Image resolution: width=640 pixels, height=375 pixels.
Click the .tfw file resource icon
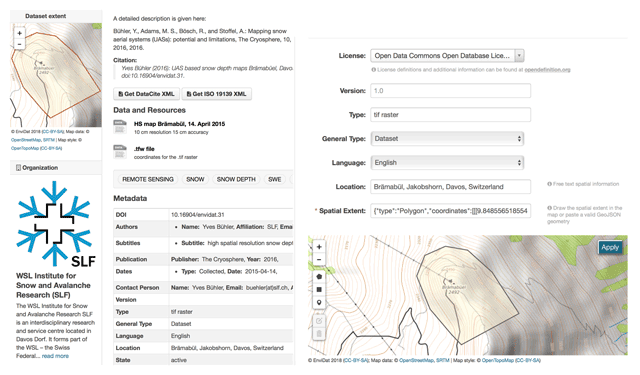point(120,152)
